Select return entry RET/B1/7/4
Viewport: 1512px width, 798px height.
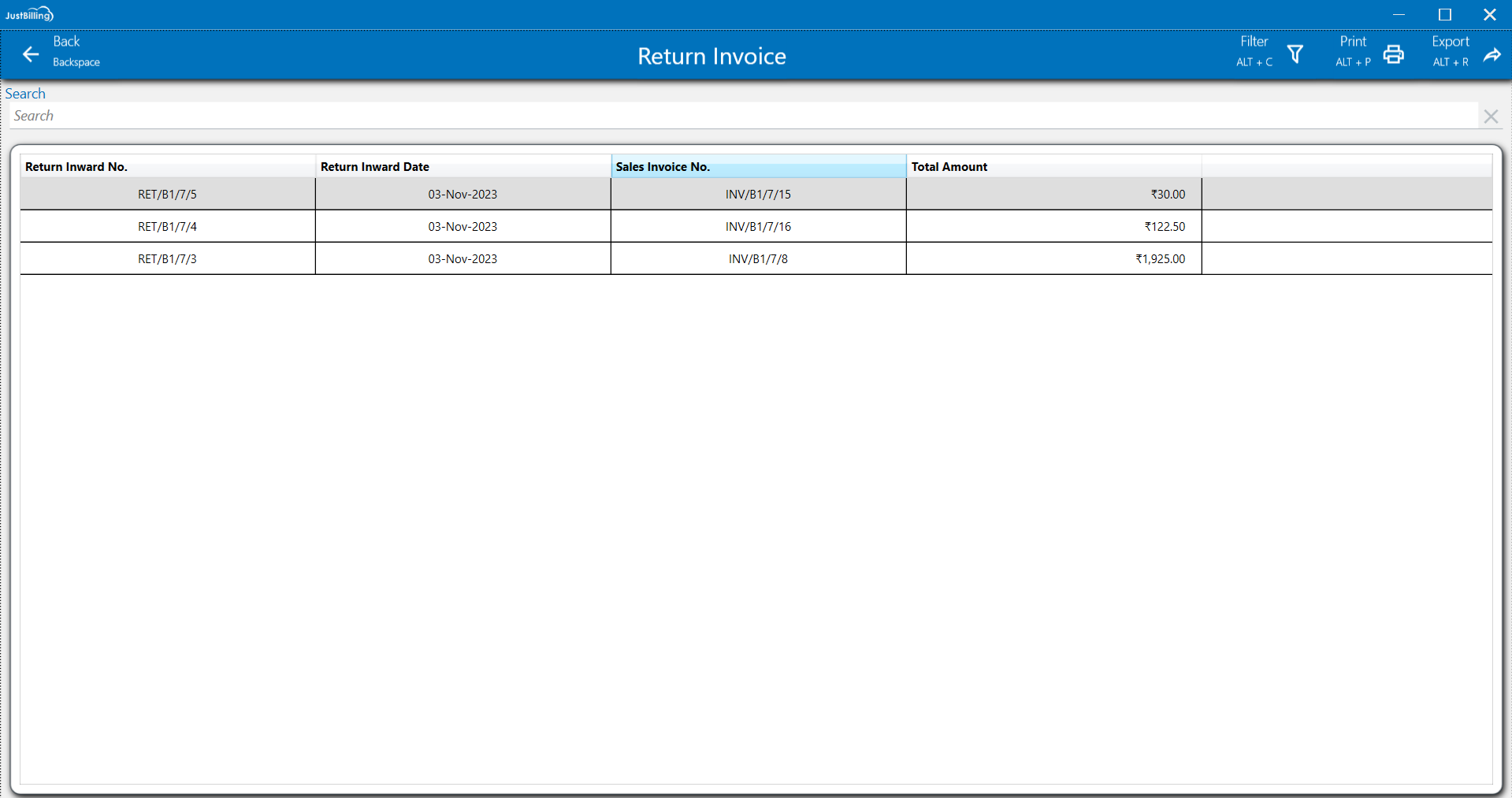click(x=167, y=227)
